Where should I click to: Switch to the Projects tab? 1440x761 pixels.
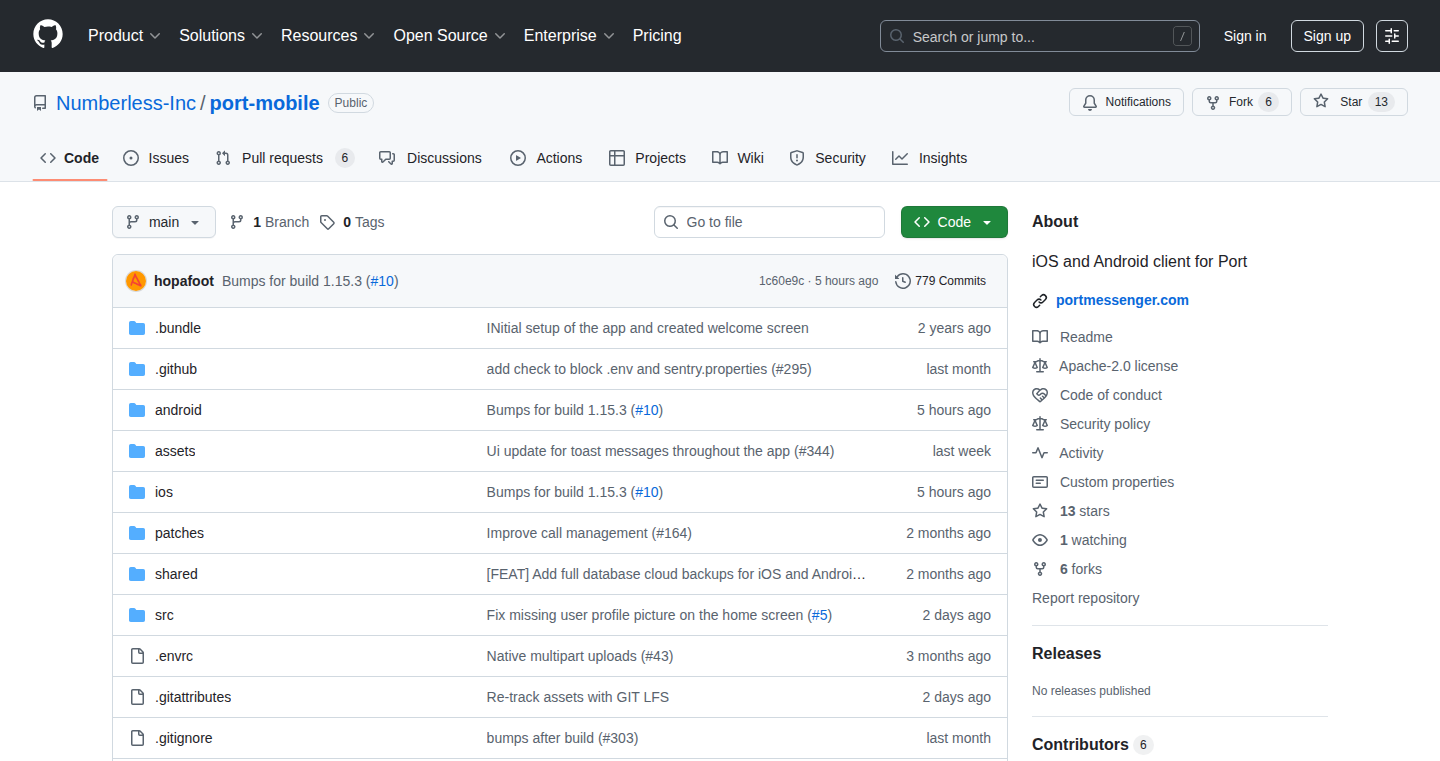point(647,158)
